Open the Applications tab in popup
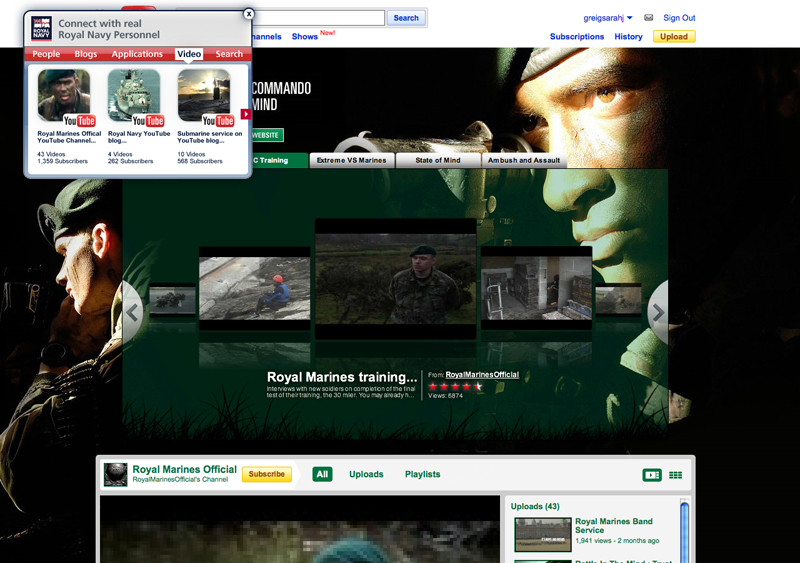 tap(137, 54)
